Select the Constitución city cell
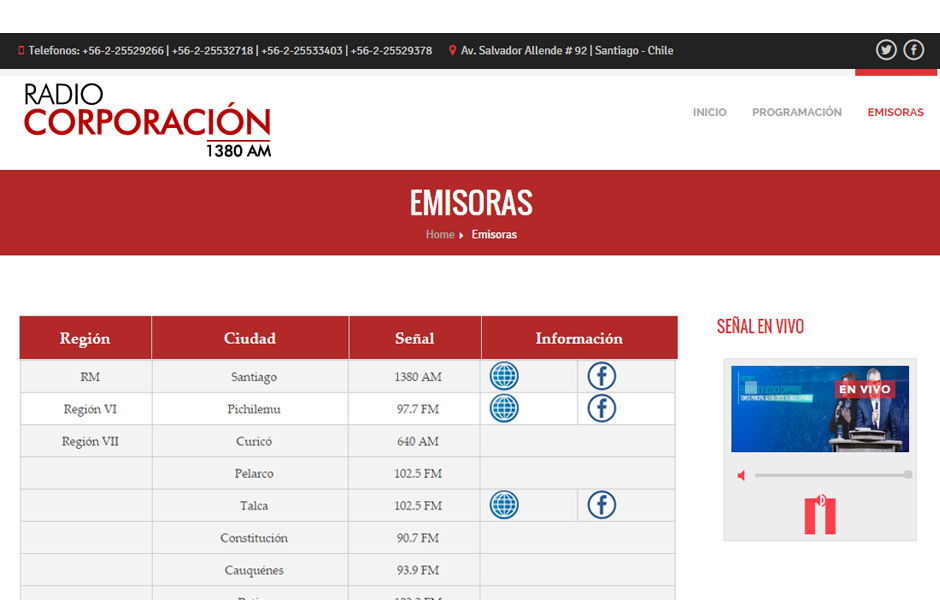This screenshot has height=600, width=940. pos(250,538)
